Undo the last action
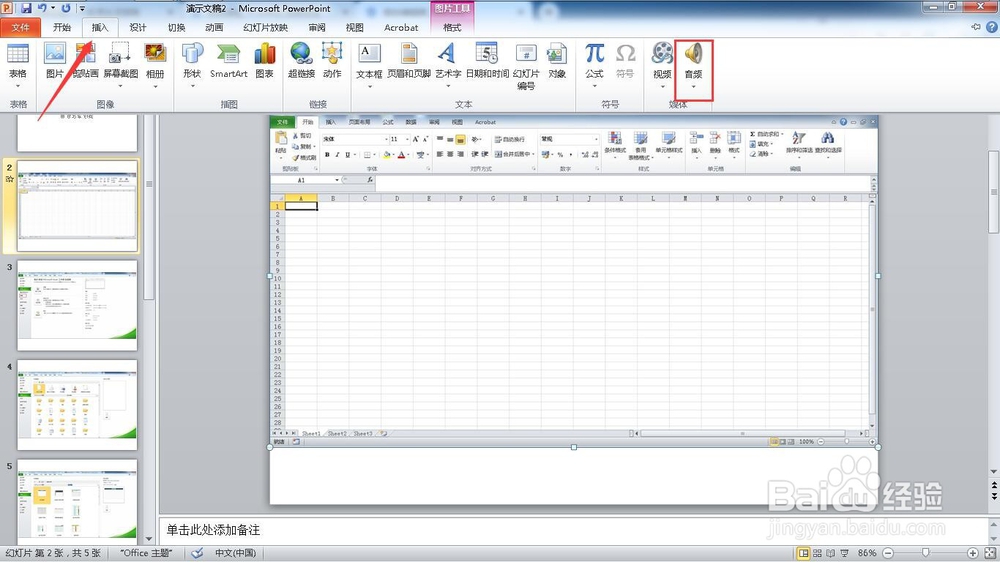Image resolution: width=1000 pixels, height=562 pixels. click(42, 8)
